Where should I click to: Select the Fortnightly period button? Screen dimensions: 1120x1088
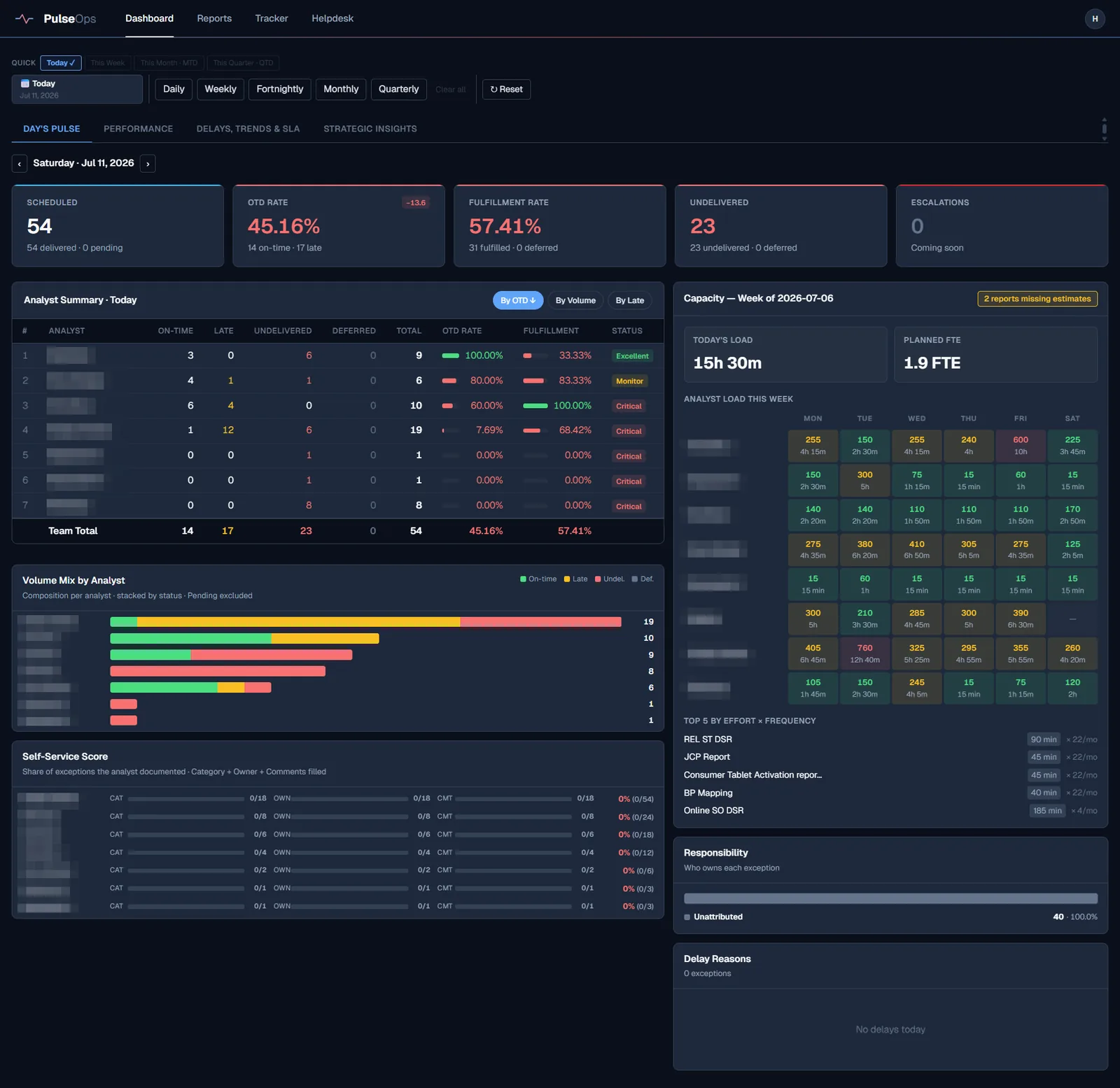[280, 90]
